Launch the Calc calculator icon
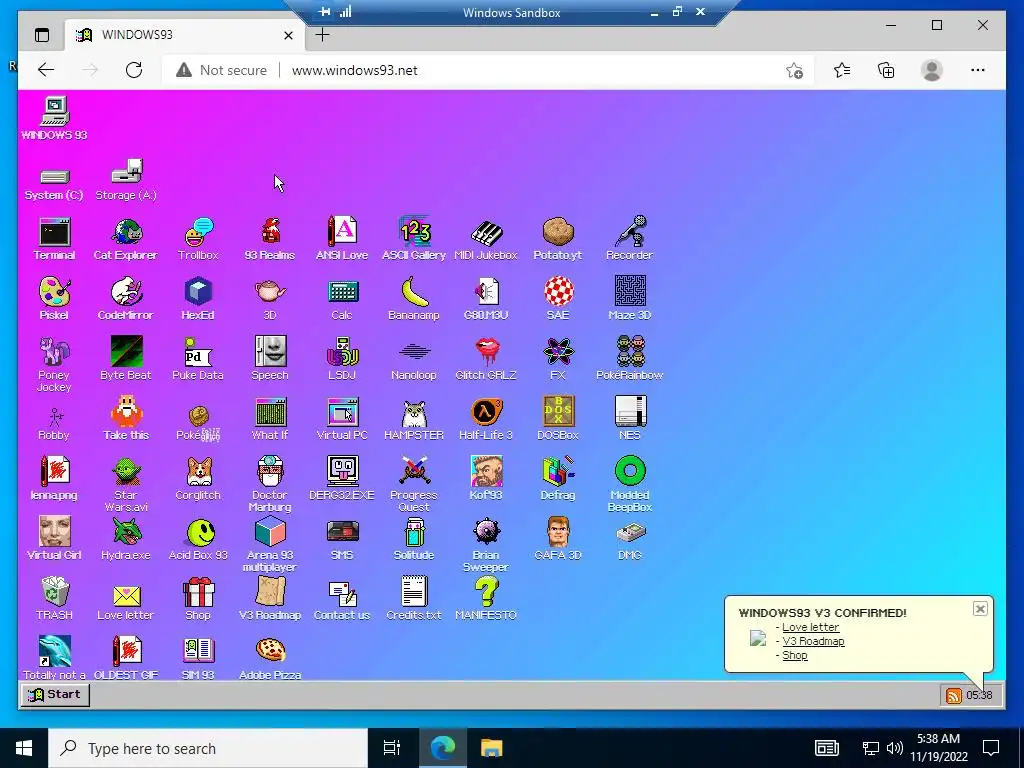 pyautogui.click(x=342, y=299)
